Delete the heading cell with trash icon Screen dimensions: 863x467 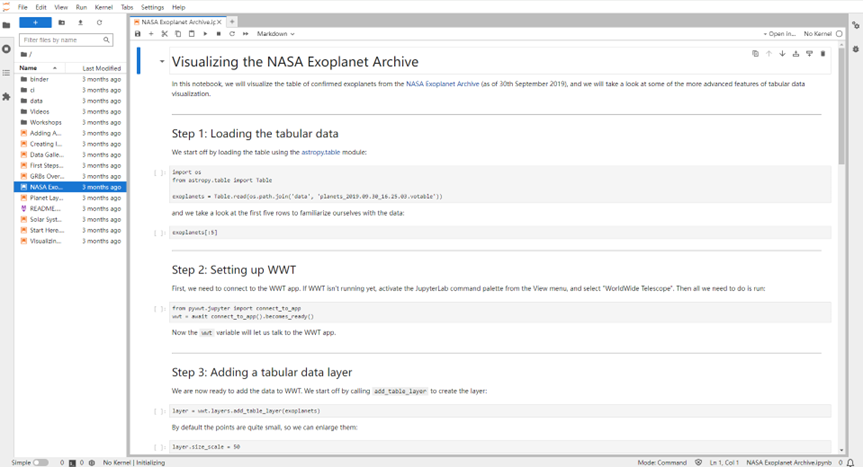coord(823,54)
